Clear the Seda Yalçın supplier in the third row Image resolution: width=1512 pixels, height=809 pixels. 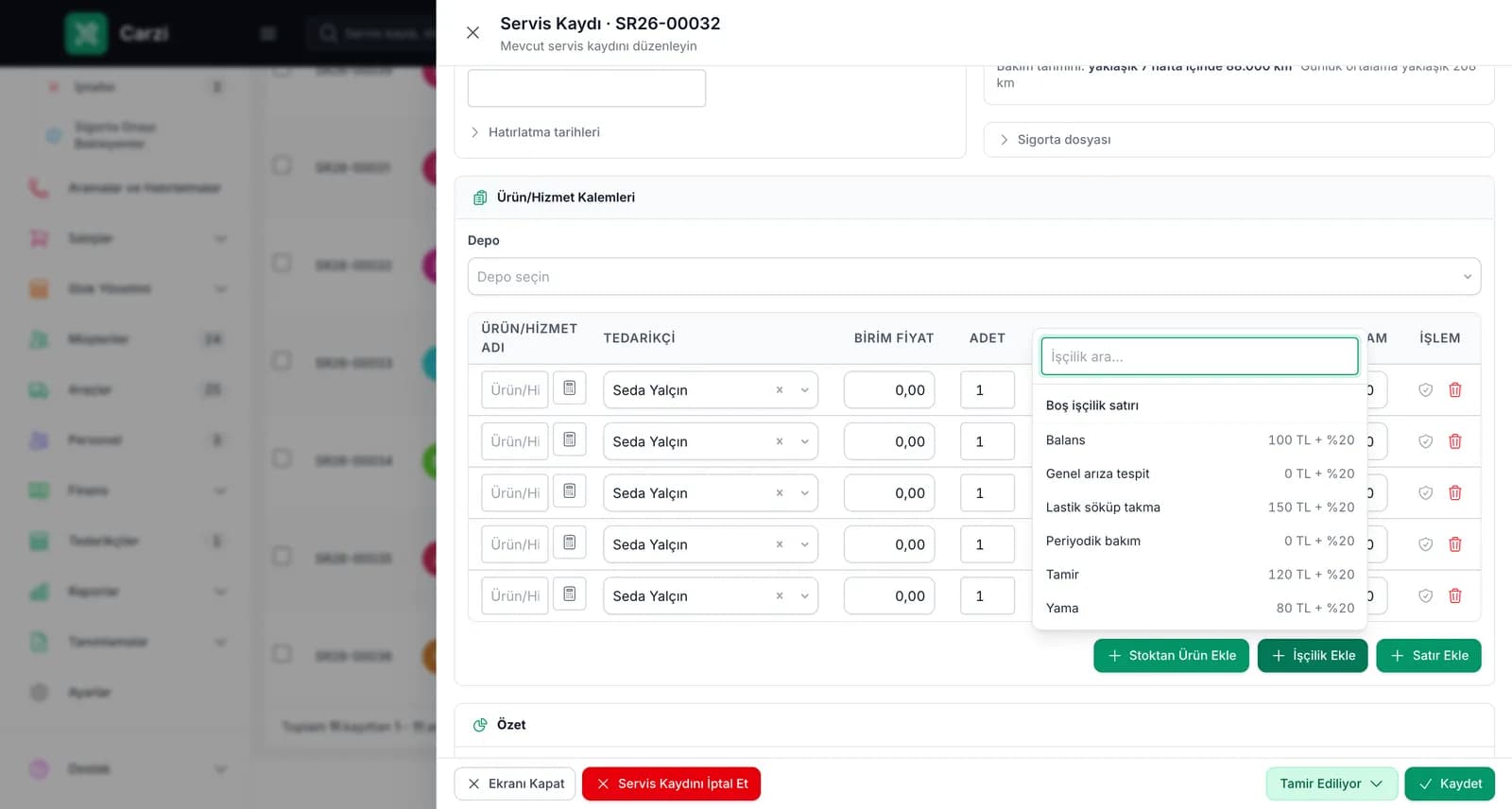[x=780, y=493]
